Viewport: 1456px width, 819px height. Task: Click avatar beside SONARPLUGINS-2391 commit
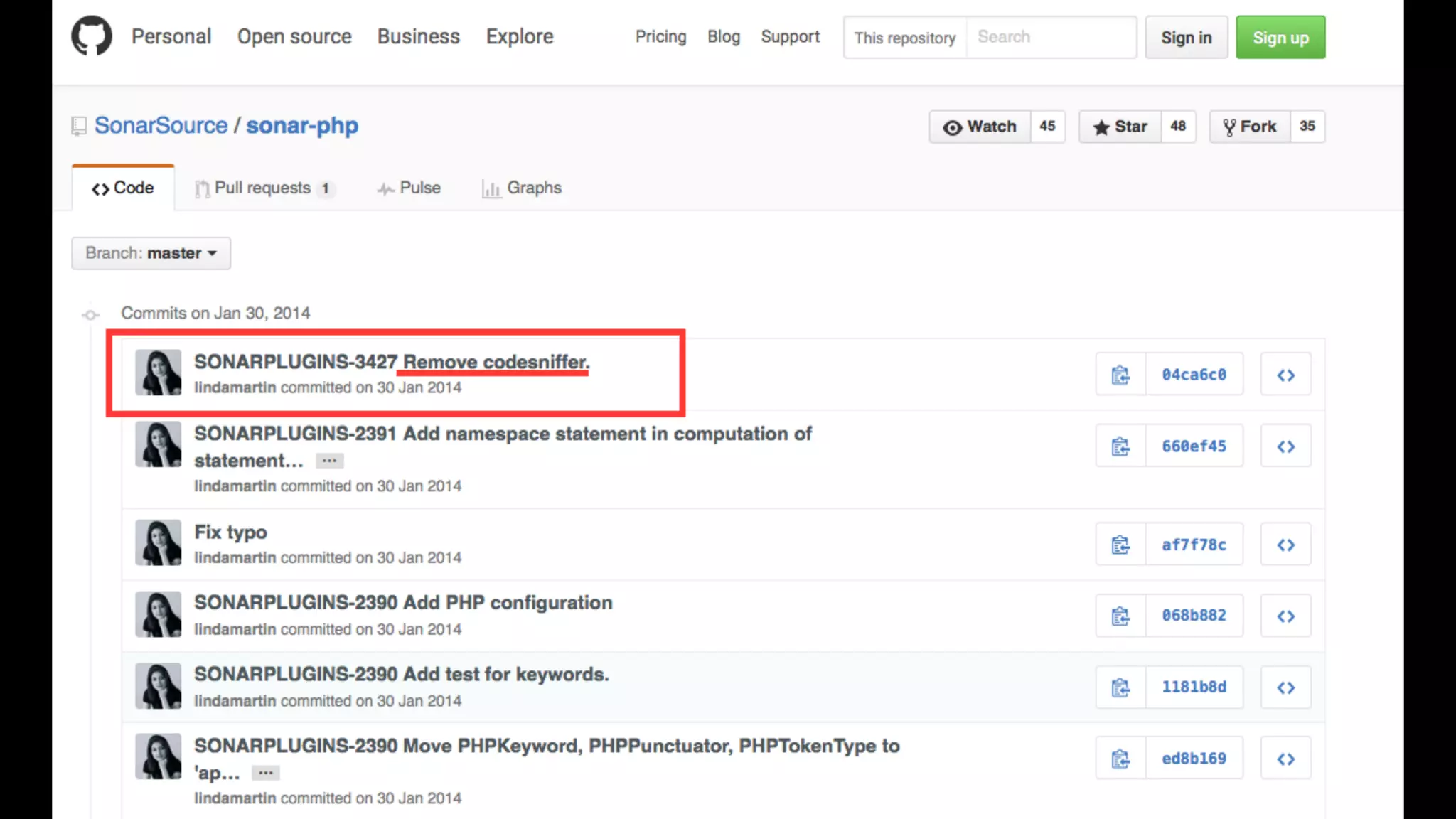[159, 444]
